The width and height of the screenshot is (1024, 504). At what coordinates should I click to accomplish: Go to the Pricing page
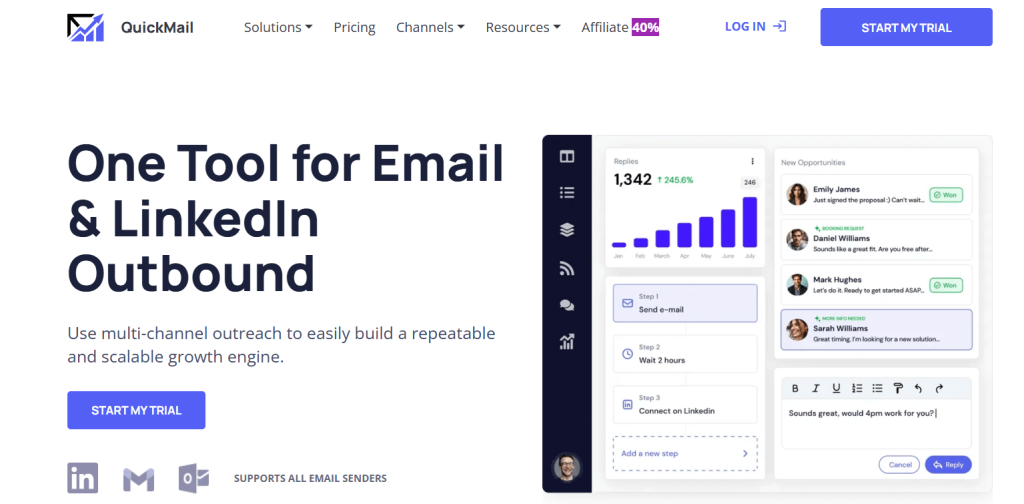(x=355, y=27)
